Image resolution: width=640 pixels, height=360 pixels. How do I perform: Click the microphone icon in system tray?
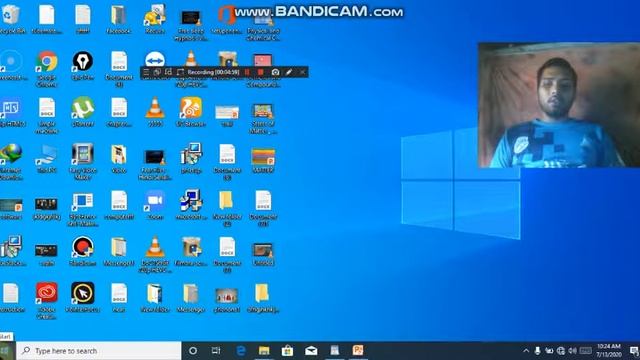[538, 351]
